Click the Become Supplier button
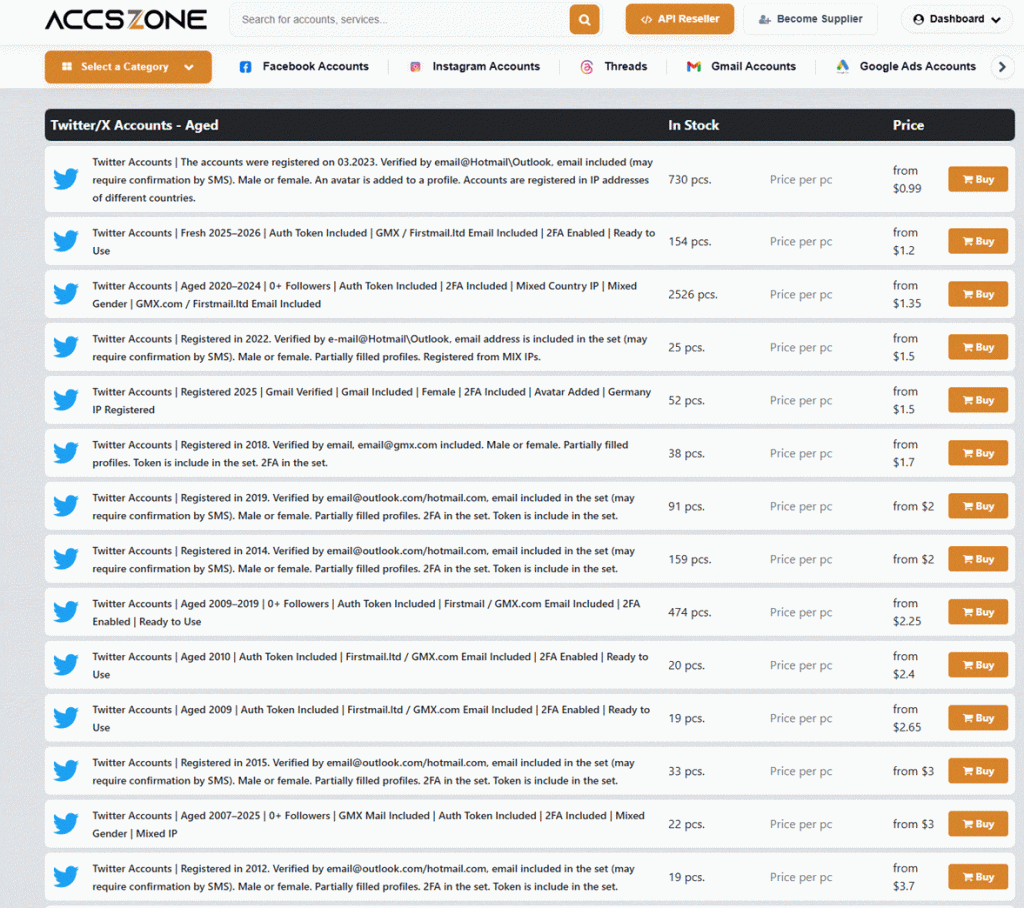 click(810, 19)
